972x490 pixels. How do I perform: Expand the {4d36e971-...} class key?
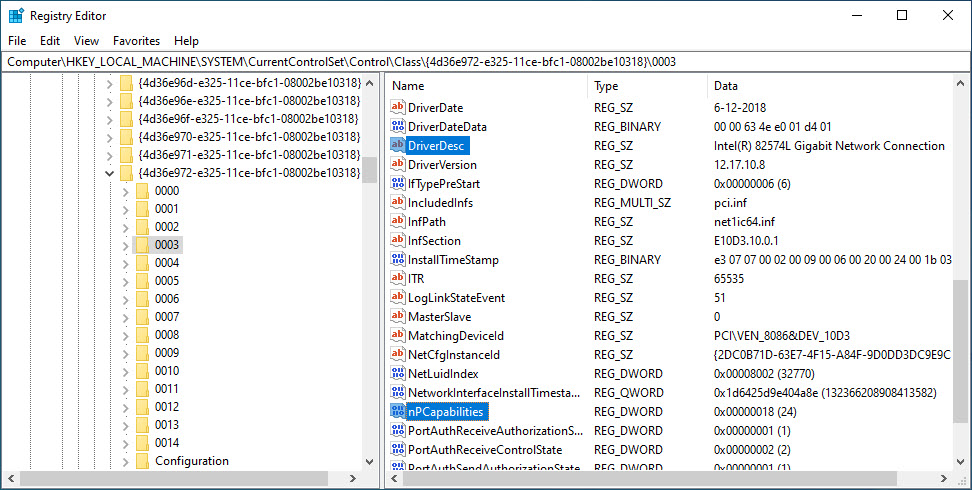[x=110, y=155]
